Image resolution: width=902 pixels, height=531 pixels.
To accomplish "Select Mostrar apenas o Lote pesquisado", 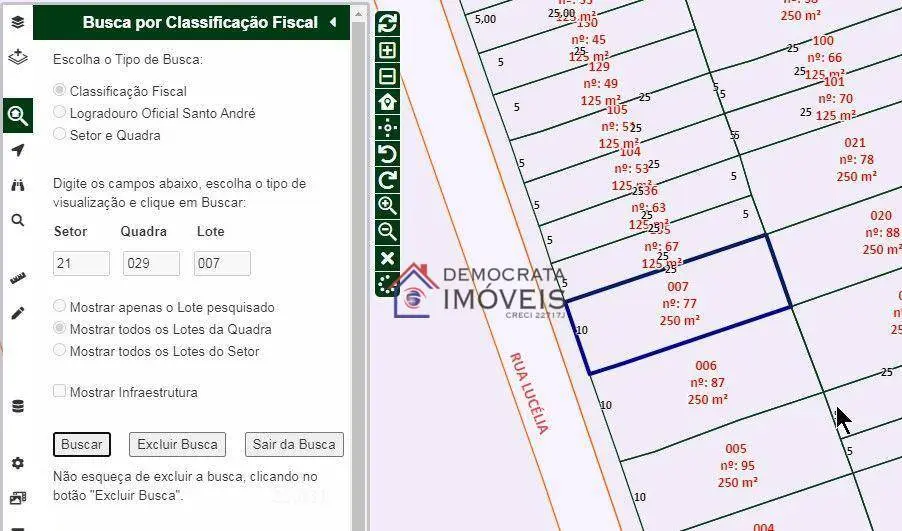I will (60, 306).
